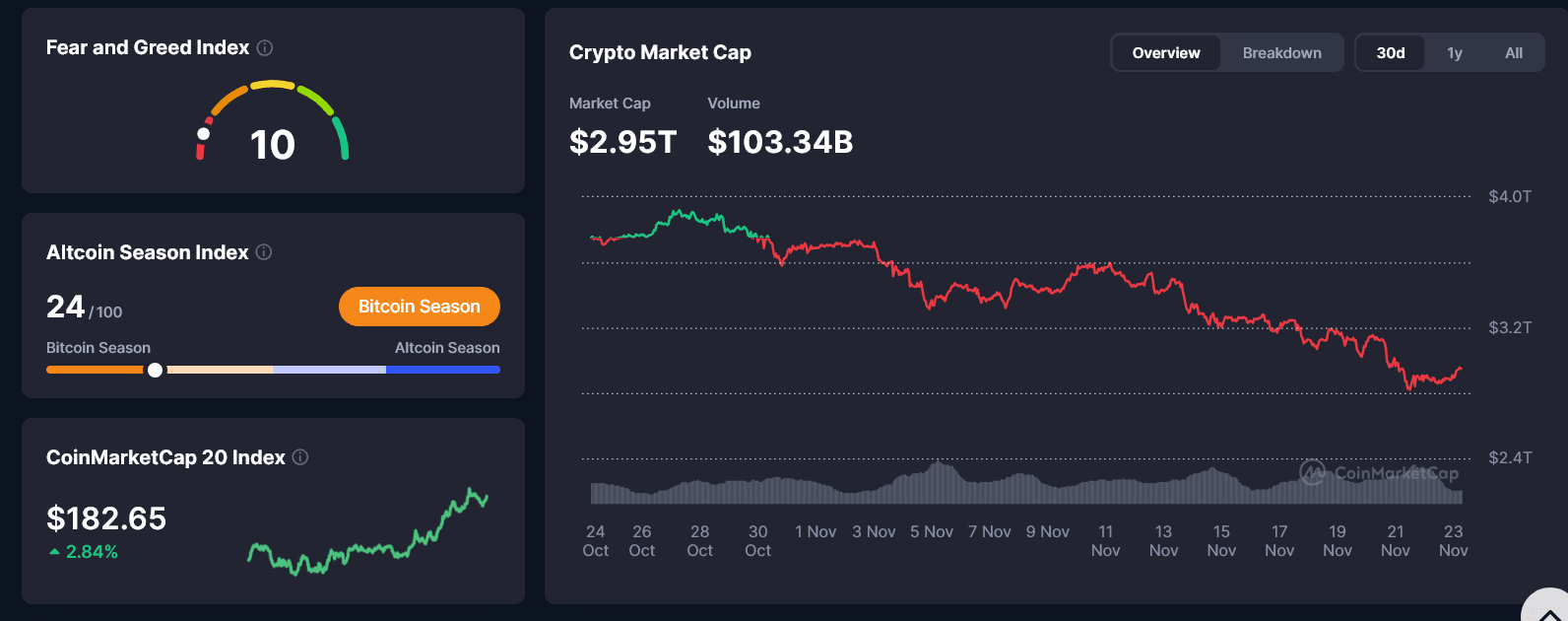Viewport: 1568px width, 621px height.
Task: Click the Altcoin Season label below the slider
Action: 447,347
